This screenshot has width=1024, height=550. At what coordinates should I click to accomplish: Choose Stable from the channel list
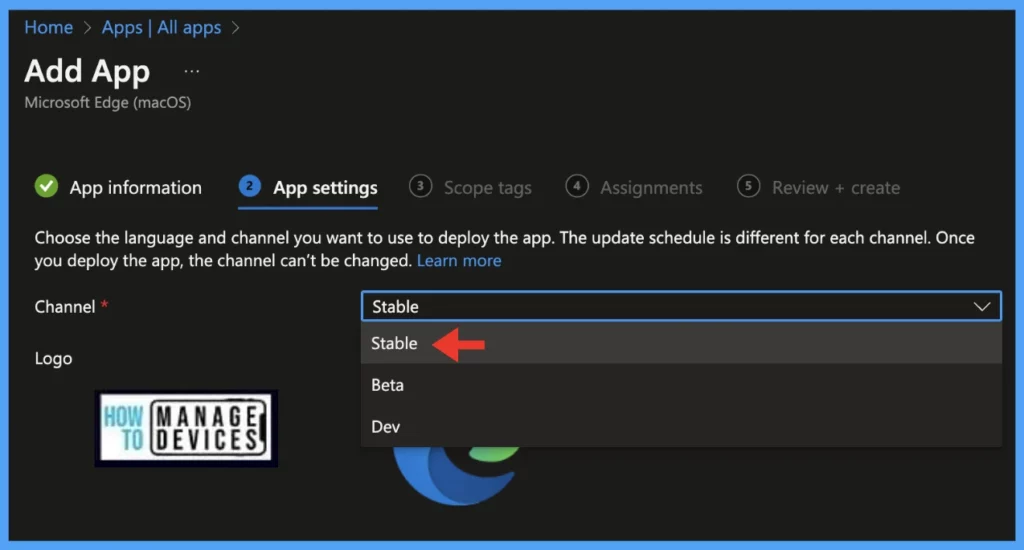click(x=680, y=344)
